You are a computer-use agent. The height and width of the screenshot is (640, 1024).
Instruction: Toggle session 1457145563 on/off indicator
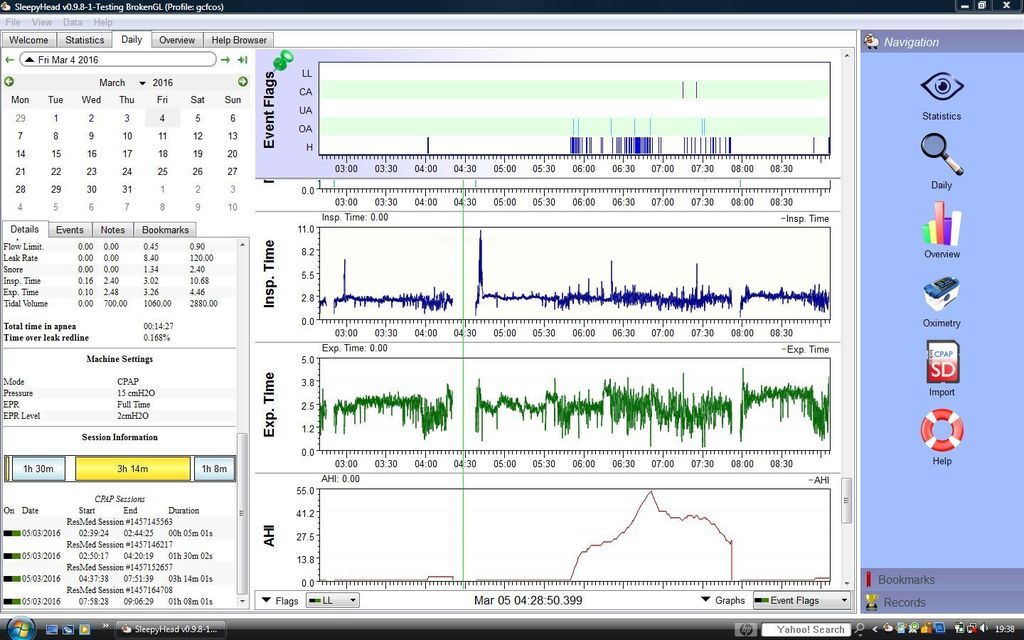(12, 534)
